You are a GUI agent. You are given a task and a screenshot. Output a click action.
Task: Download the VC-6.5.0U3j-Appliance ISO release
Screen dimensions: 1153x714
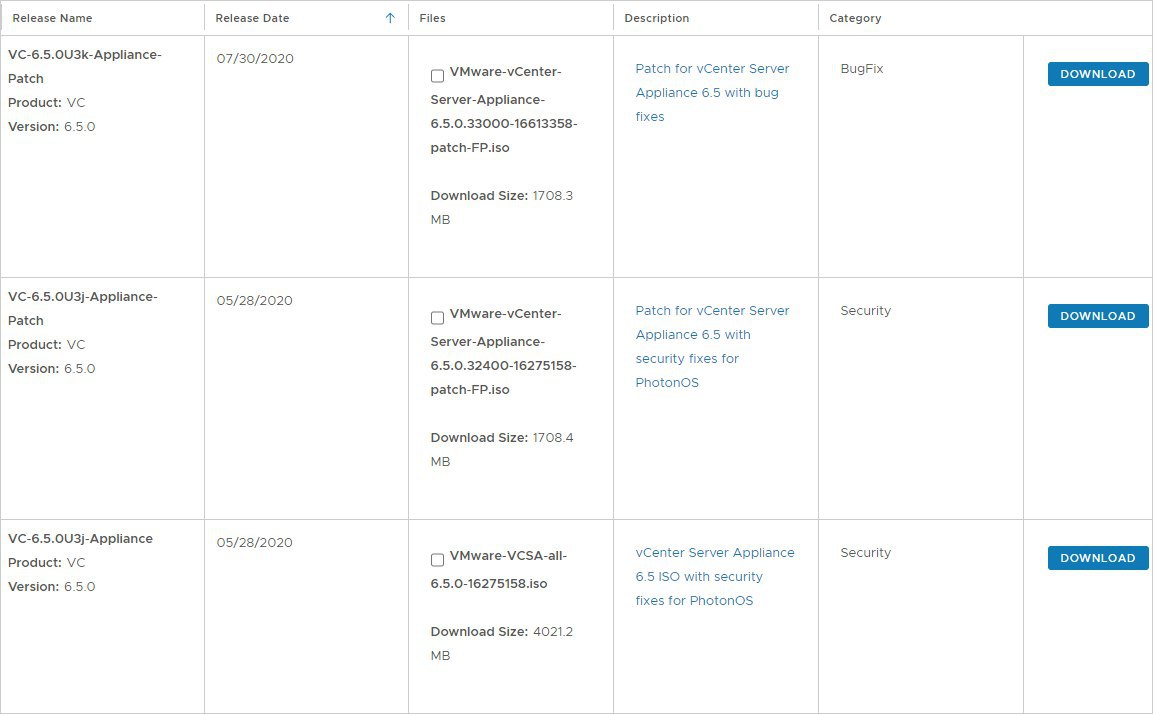point(1098,557)
